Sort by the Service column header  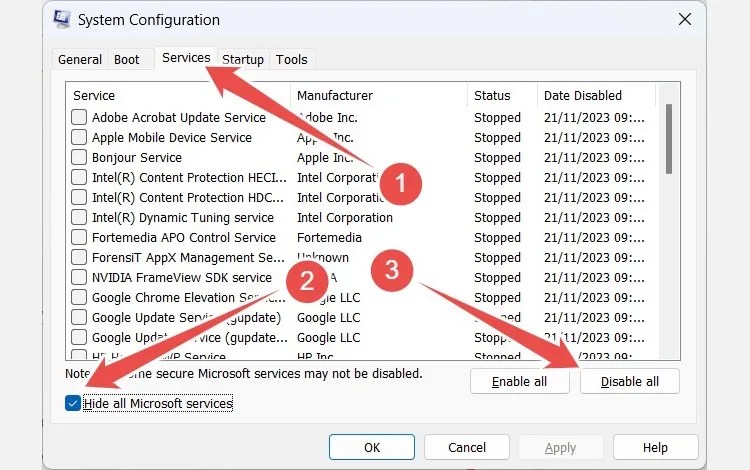pyautogui.click(x=178, y=96)
